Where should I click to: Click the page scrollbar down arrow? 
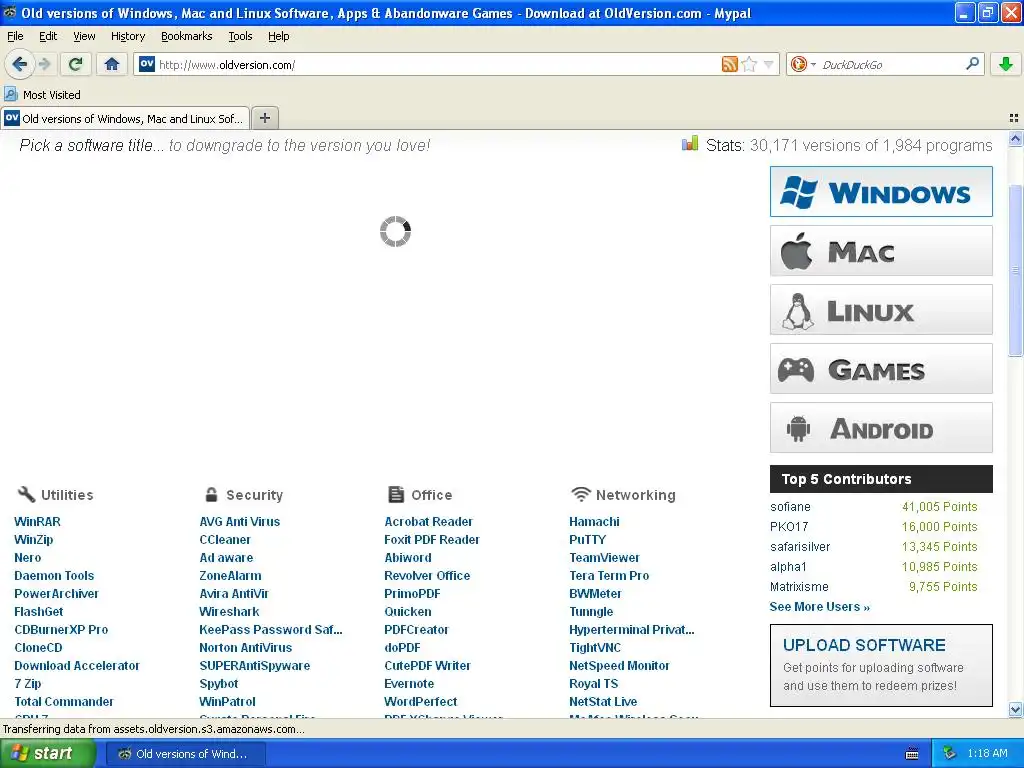pos(1016,709)
